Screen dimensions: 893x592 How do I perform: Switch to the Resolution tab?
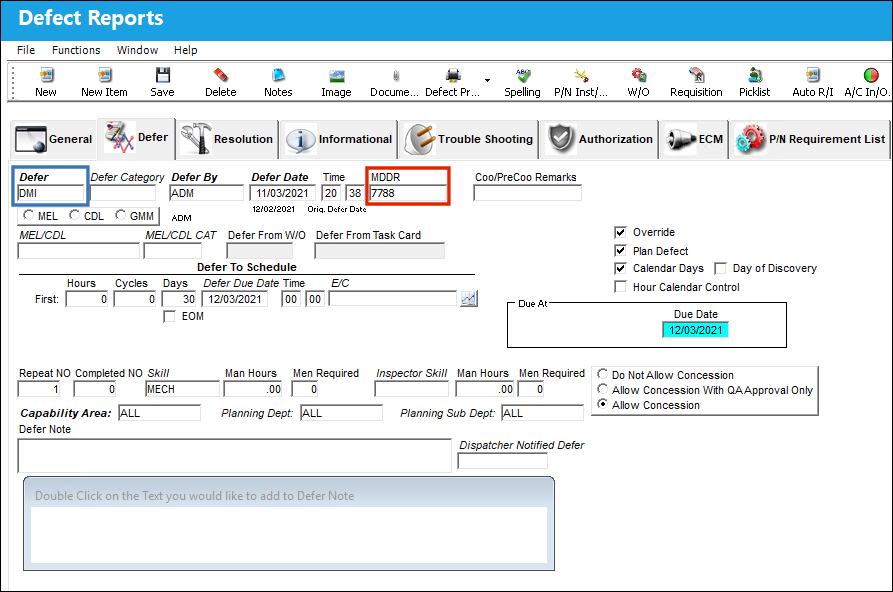227,139
